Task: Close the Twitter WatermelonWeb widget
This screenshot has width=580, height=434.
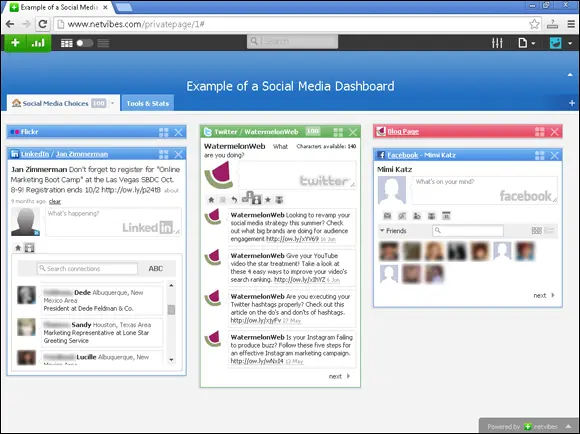Action: point(353,132)
